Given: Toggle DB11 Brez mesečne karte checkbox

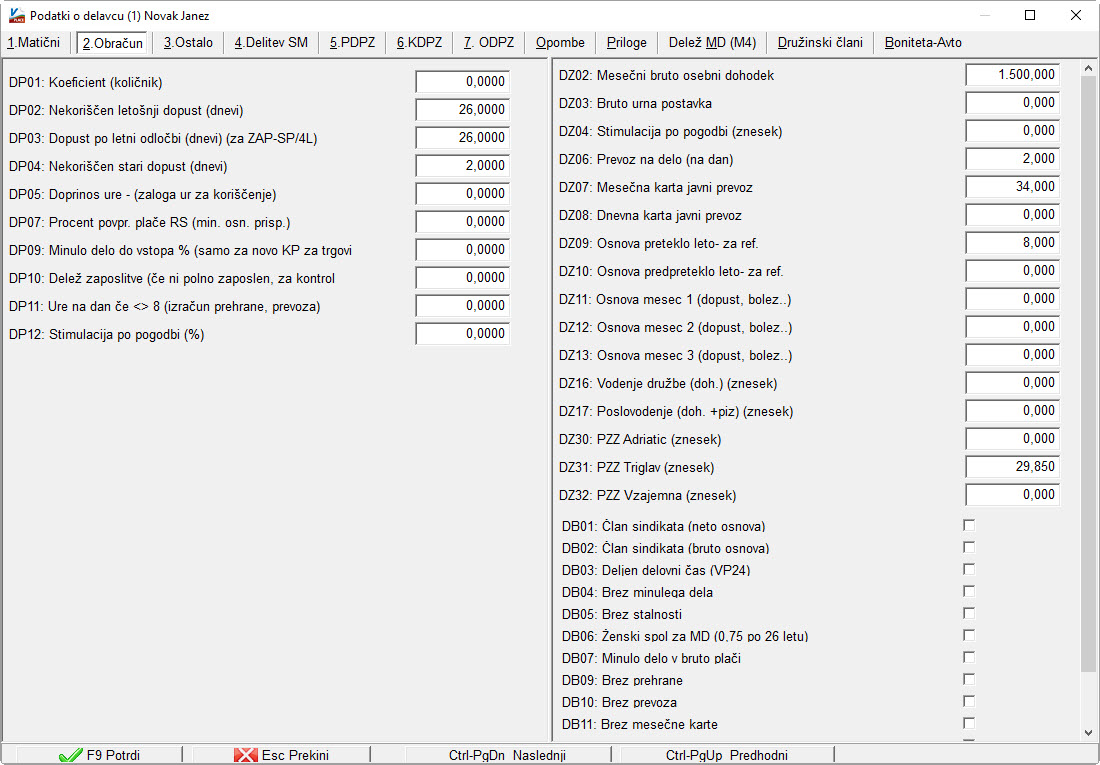Looking at the screenshot, I should click(x=969, y=723).
